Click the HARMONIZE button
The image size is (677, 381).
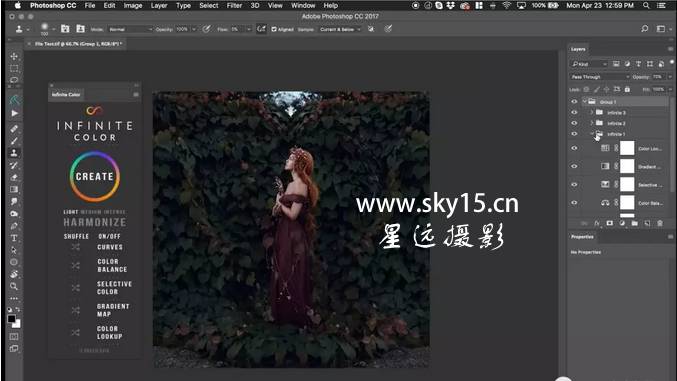point(95,222)
